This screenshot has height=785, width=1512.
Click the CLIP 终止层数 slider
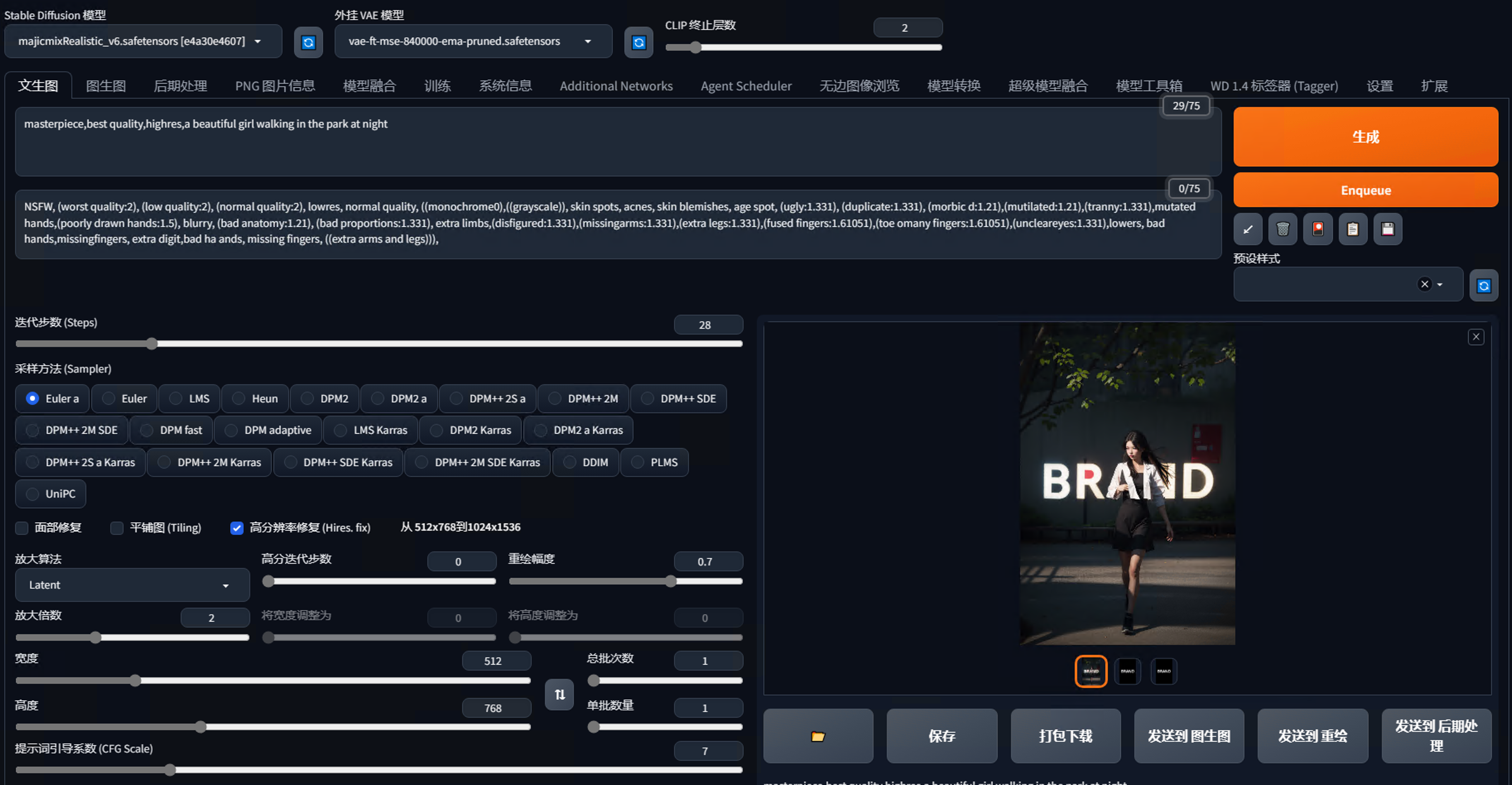coord(804,48)
